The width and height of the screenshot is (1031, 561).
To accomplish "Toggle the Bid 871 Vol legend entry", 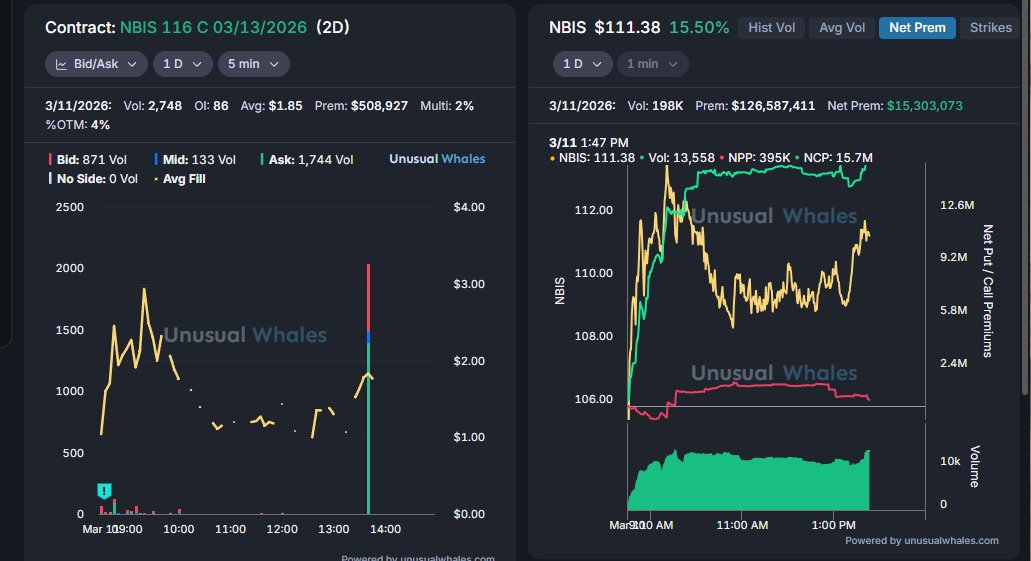I will [x=87, y=160].
